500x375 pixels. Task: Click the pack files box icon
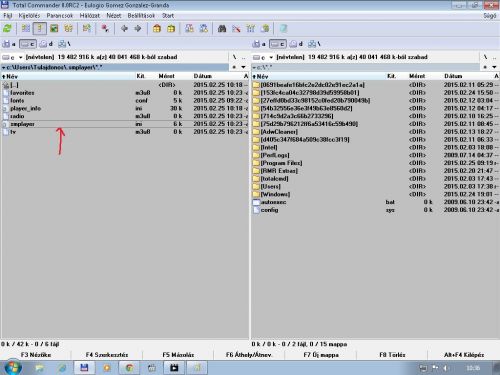click(157, 29)
